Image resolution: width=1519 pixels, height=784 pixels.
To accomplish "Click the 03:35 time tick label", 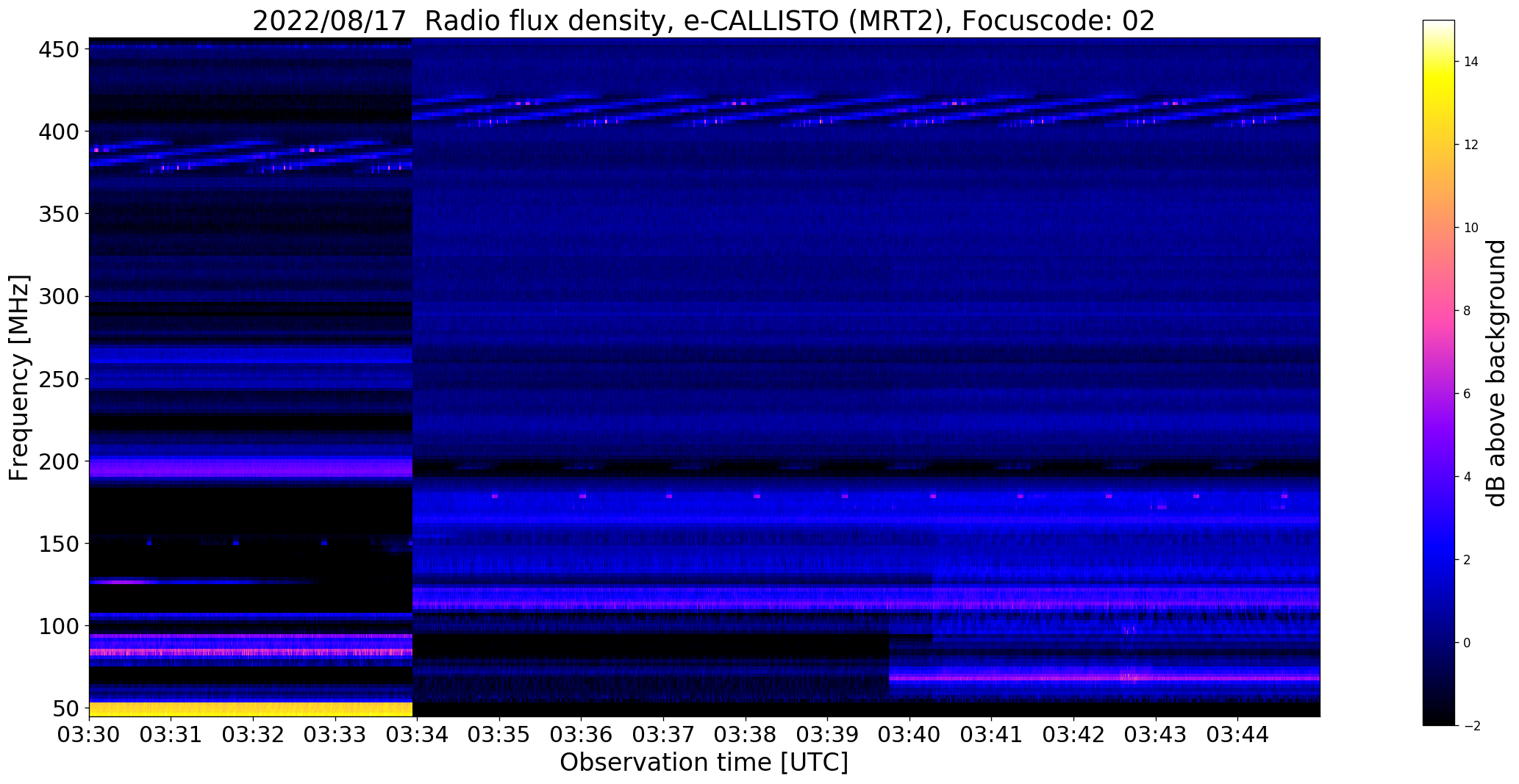I will (499, 735).
